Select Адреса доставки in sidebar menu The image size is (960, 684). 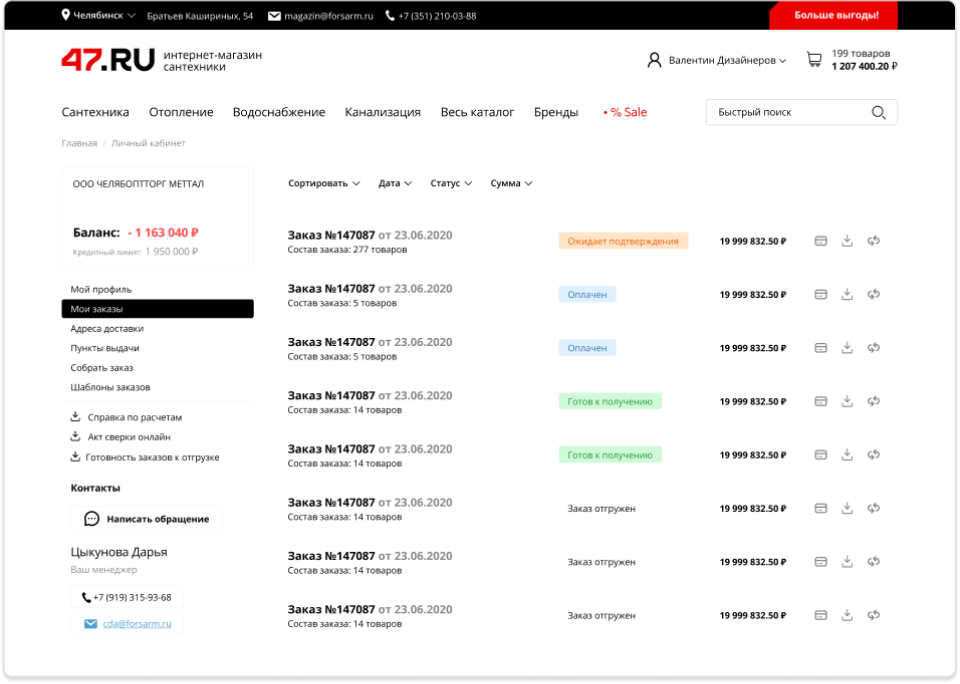[x=107, y=328]
